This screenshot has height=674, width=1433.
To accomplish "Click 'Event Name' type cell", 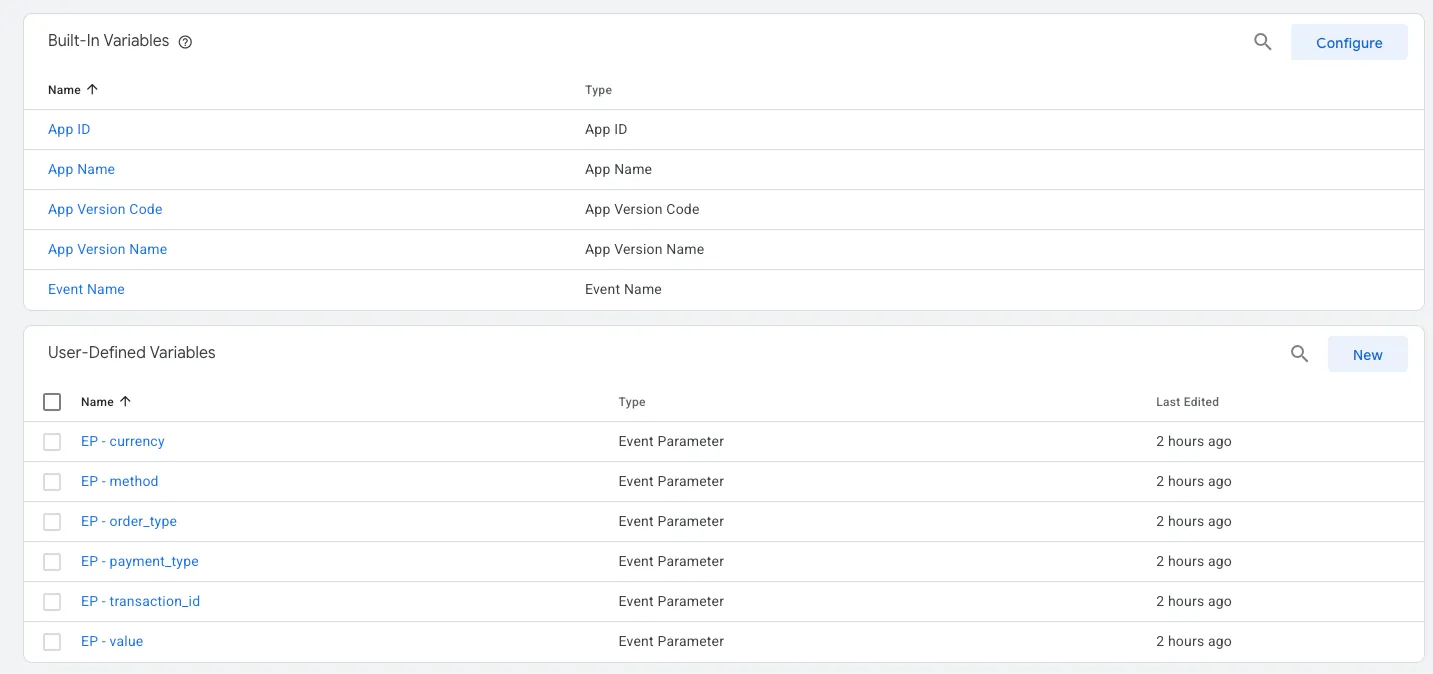I will (623, 289).
